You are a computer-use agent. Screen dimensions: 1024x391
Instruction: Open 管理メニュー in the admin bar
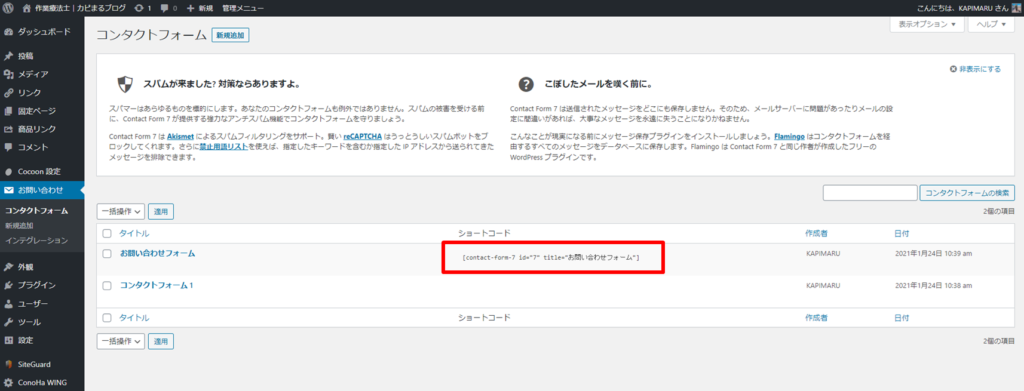(243, 8)
